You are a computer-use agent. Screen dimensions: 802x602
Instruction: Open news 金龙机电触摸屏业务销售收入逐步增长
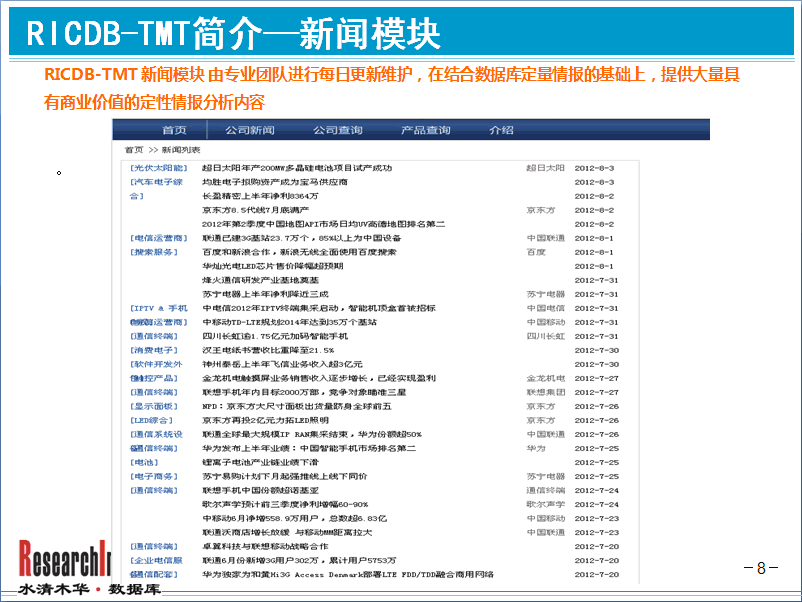(x=319, y=378)
